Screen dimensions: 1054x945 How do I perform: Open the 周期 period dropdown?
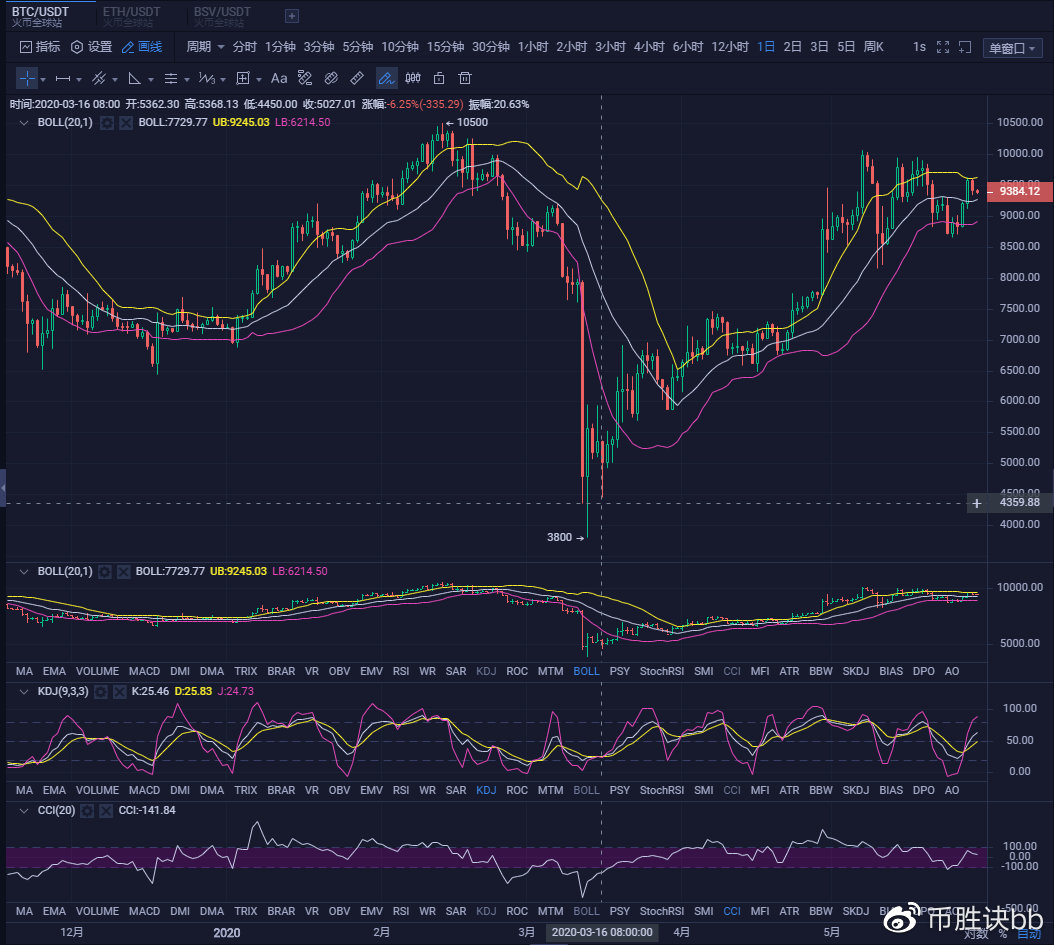click(x=205, y=47)
